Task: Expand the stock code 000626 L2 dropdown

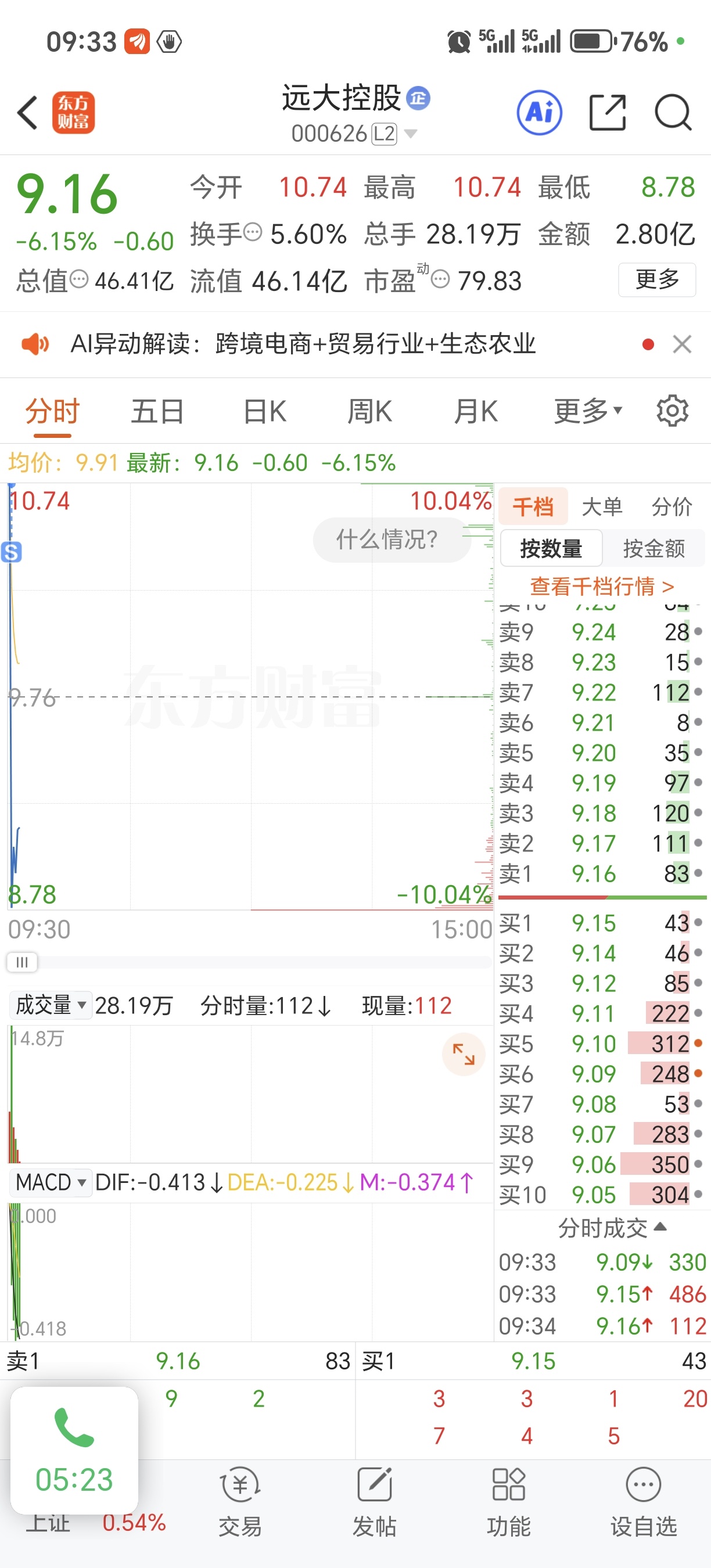Action: pyautogui.click(x=354, y=134)
